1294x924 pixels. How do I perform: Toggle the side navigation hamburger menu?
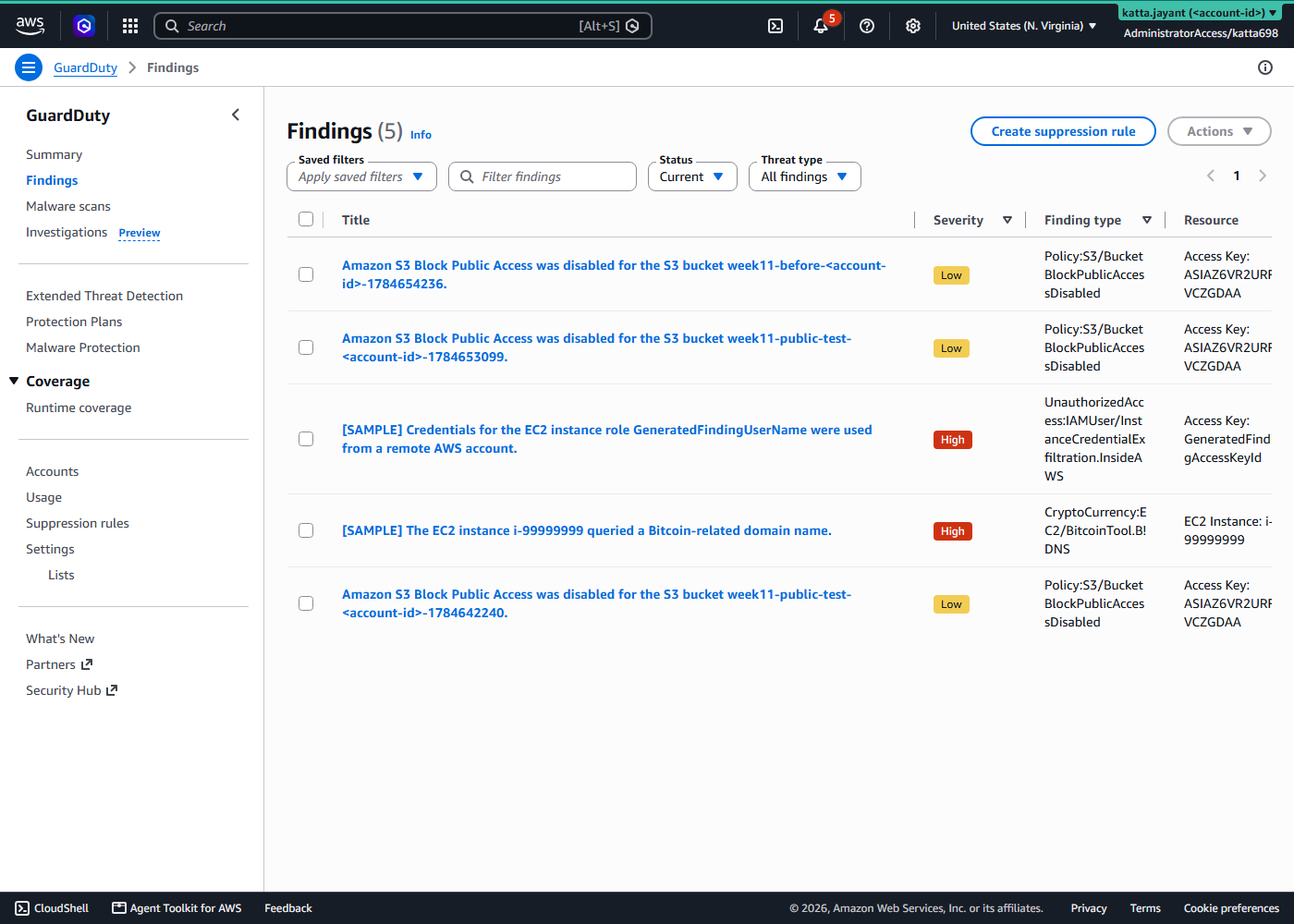click(x=29, y=67)
